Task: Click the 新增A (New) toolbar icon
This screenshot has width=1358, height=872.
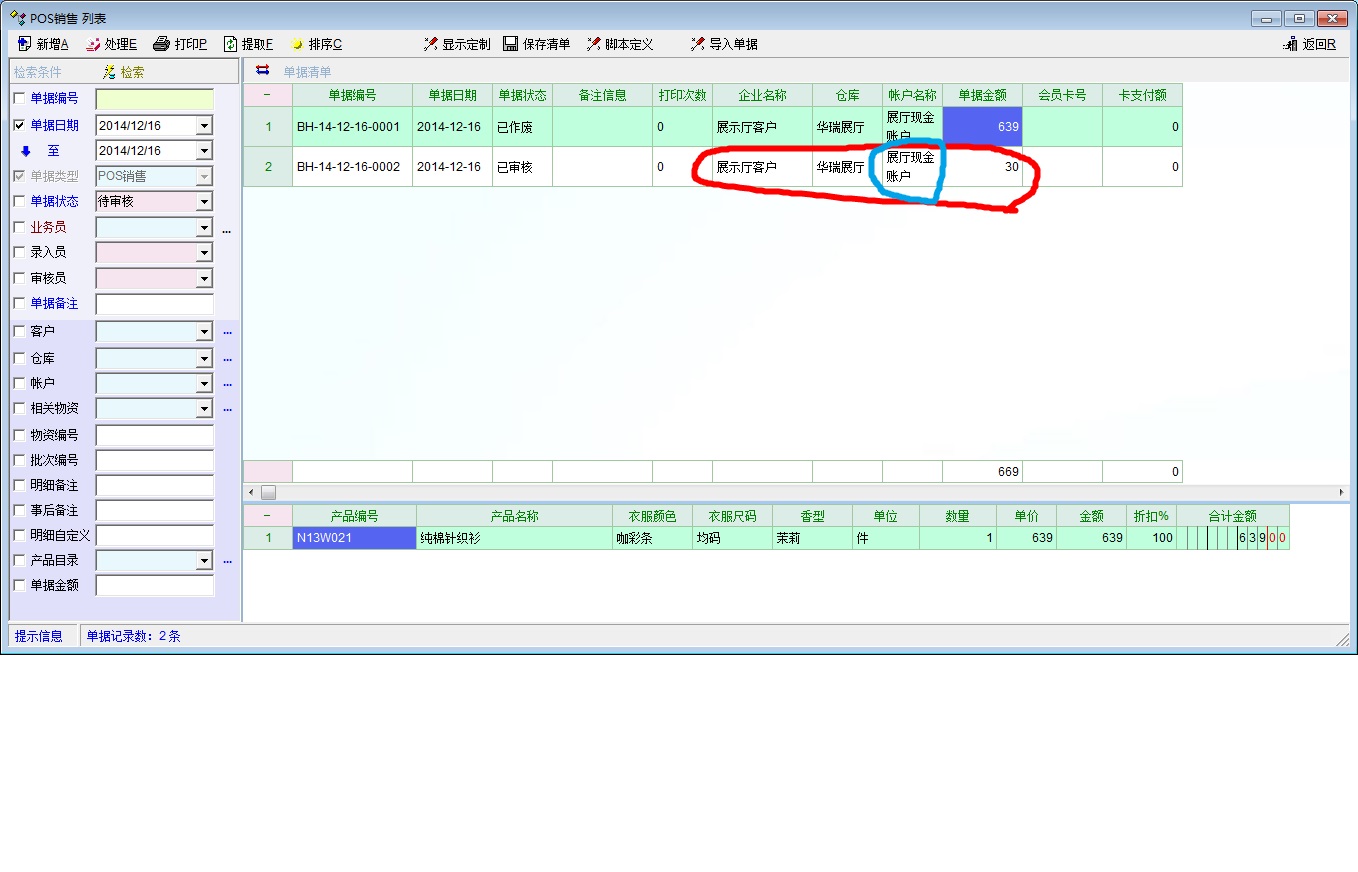Action: point(25,44)
